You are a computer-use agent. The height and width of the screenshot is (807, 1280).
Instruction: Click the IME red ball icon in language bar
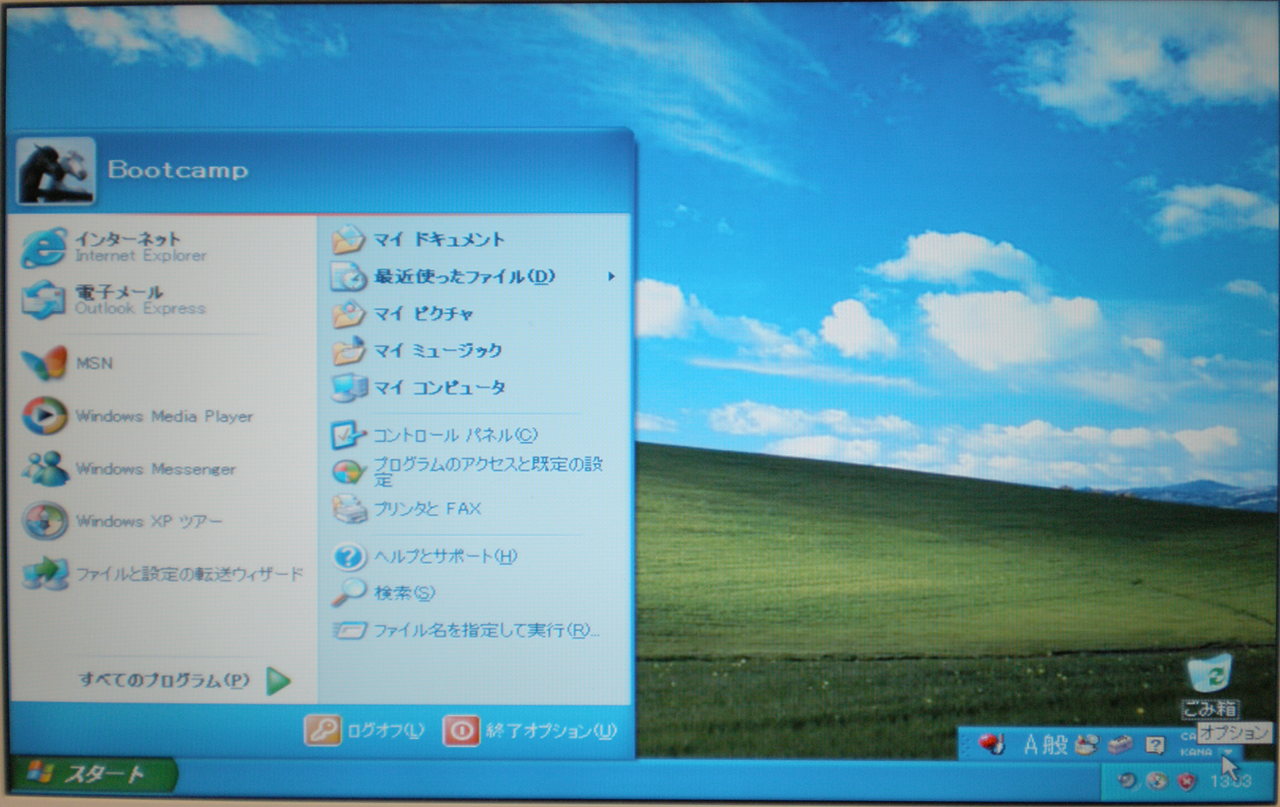click(x=990, y=744)
